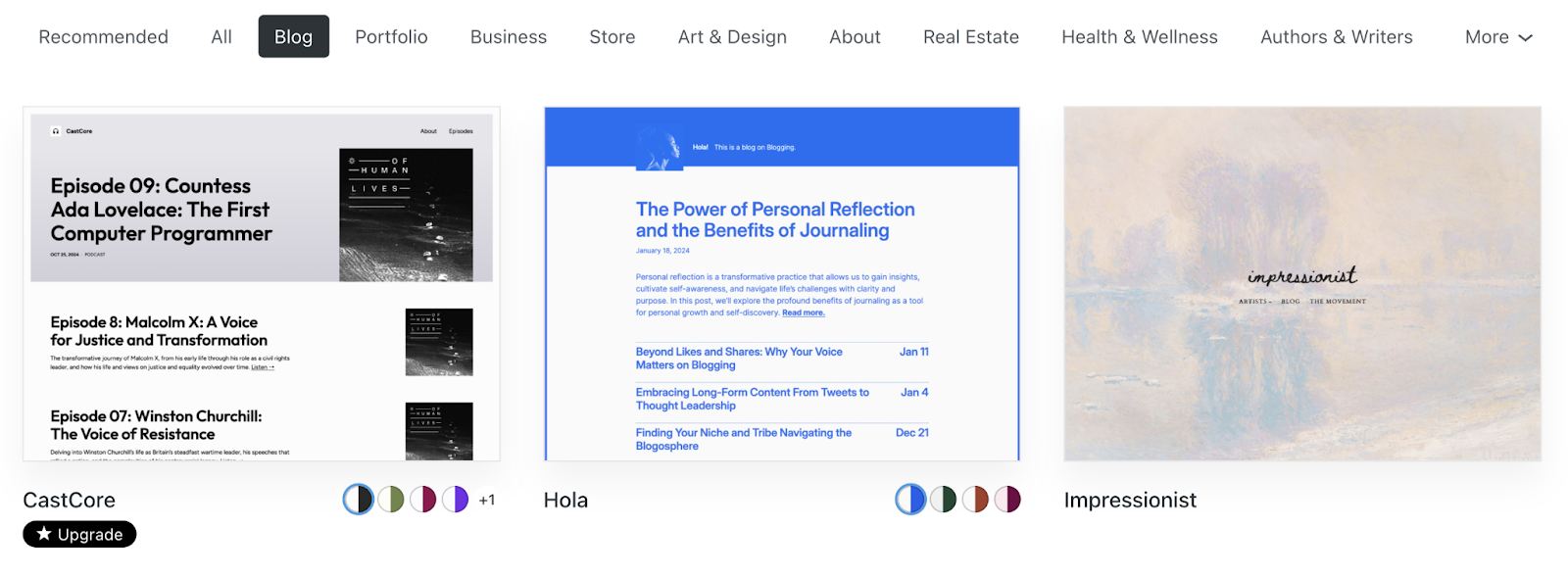The width and height of the screenshot is (1568, 576).
Task: Select CastCore's maroon style swatch
Action: 423,500
